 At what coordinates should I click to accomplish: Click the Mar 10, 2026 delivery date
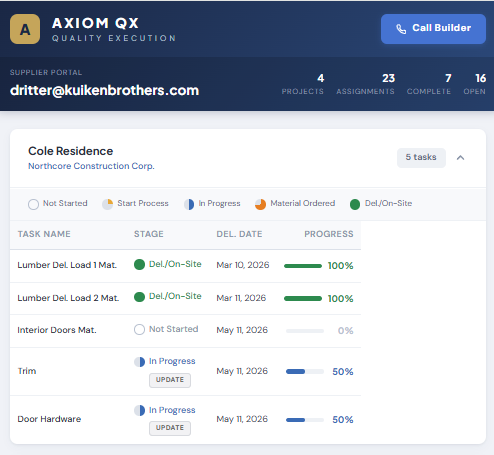click(x=243, y=265)
